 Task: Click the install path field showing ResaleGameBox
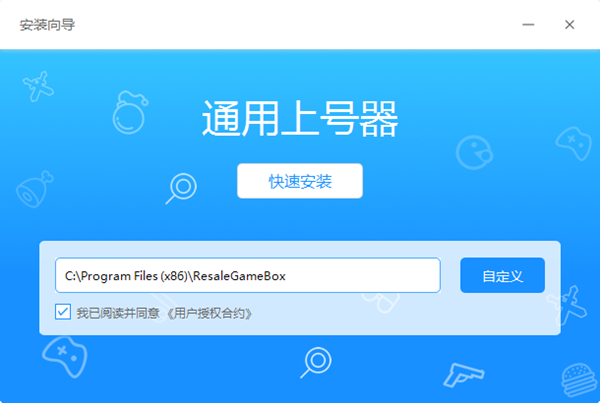pyautogui.click(x=247, y=275)
